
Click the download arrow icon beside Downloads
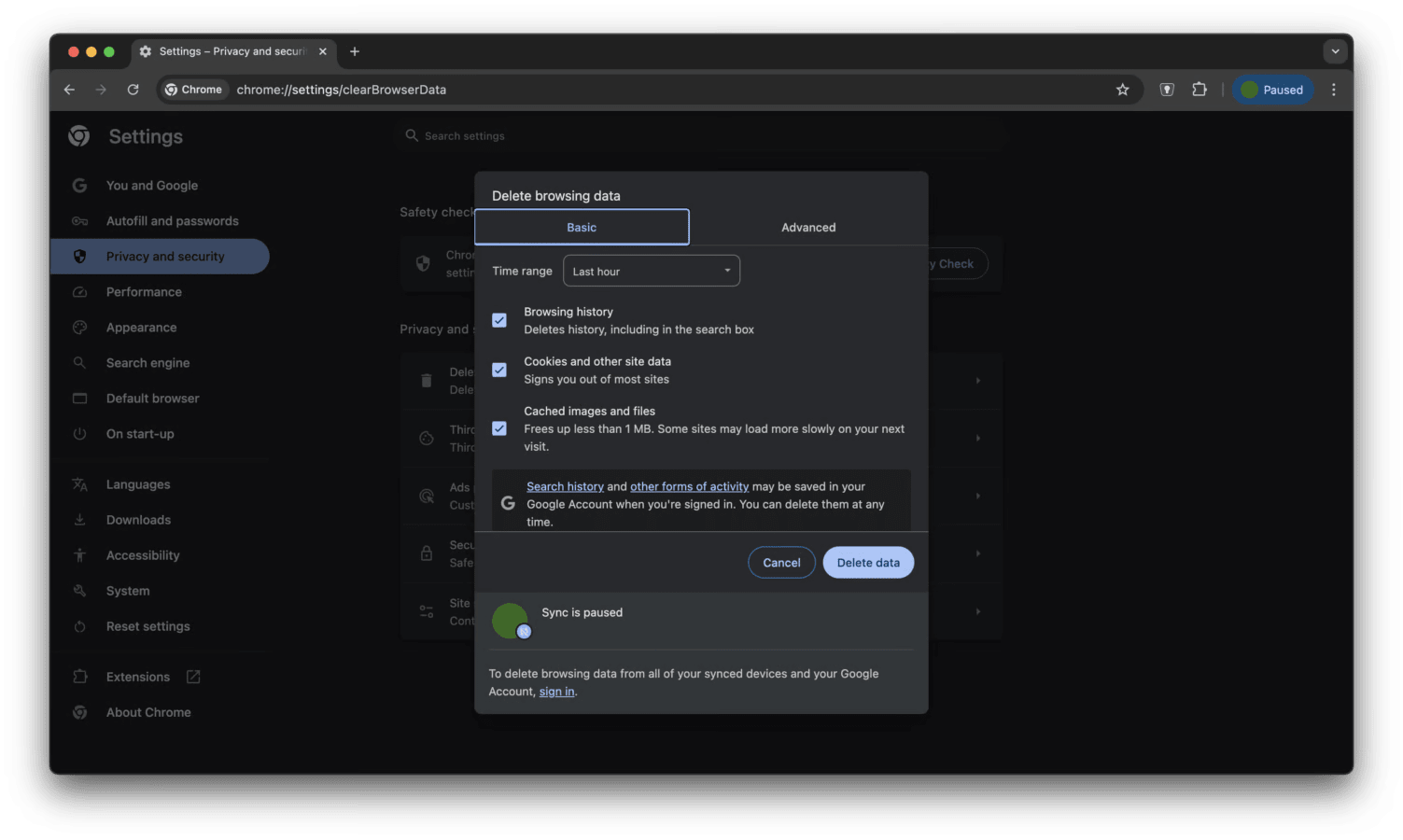point(80,520)
